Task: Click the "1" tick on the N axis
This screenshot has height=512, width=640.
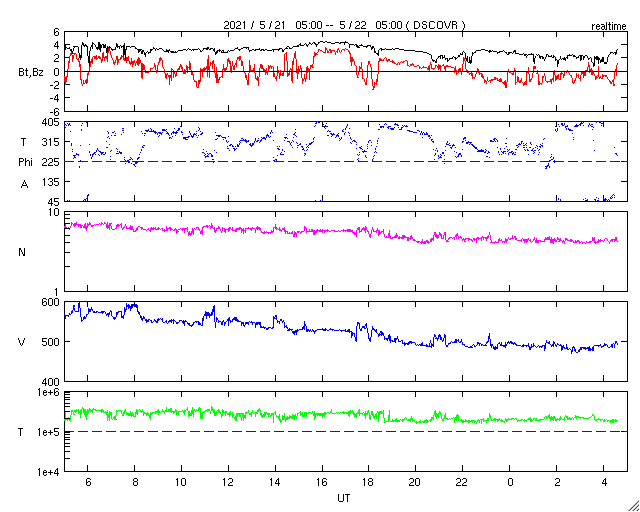Action: 57,292
